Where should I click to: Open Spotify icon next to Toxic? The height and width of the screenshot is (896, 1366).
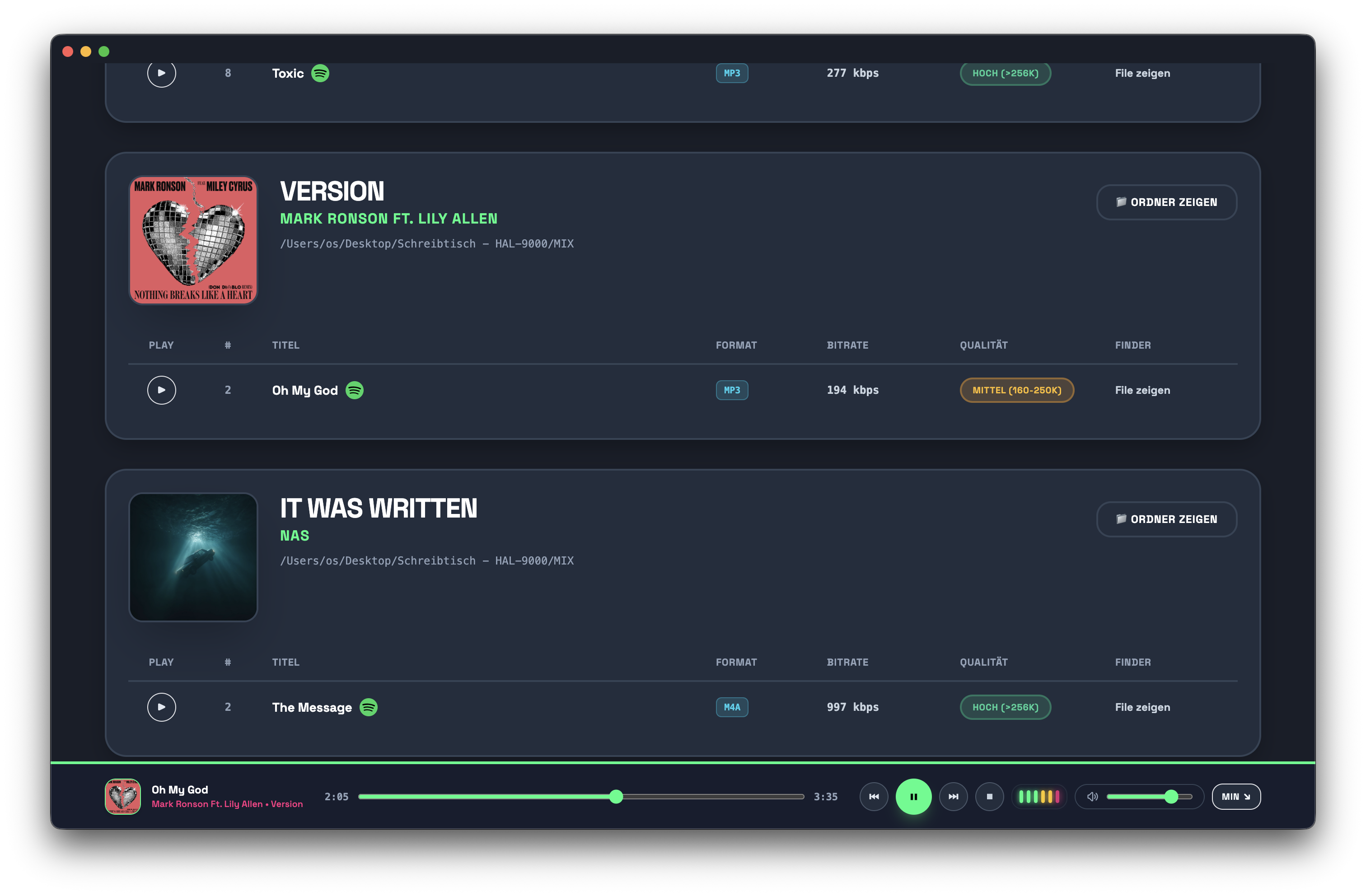tap(320, 74)
